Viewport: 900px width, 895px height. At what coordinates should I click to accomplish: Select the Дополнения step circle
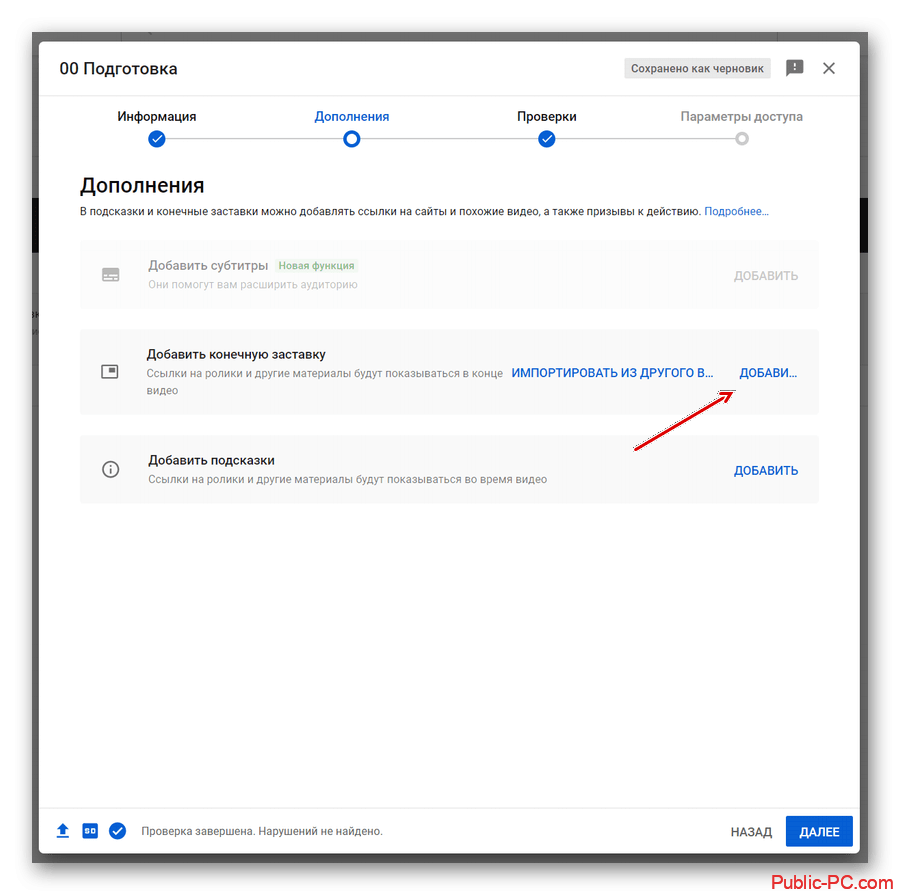[351, 139]
